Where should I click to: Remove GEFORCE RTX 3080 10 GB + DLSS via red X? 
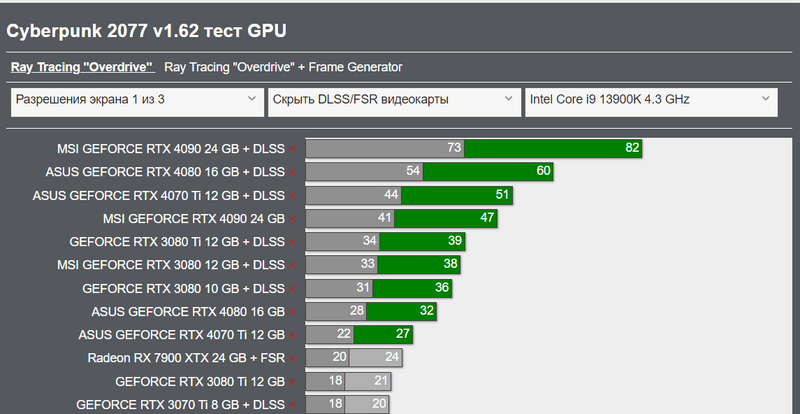[293, 289]
